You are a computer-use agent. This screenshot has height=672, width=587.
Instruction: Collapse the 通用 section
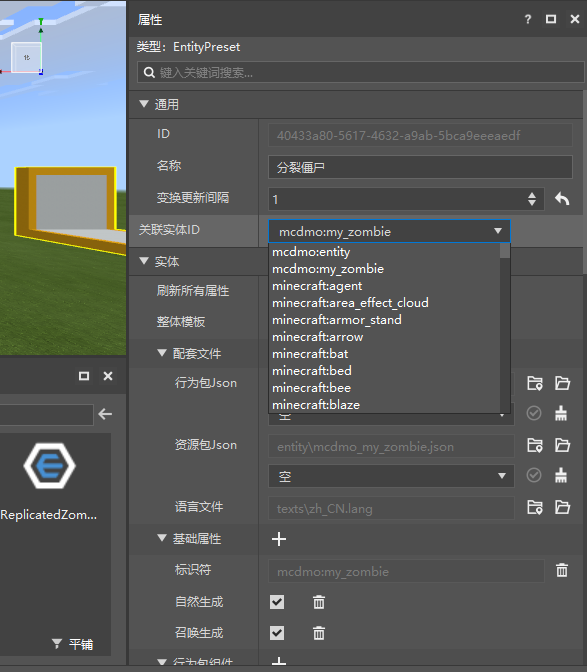click(x=144, y=104)
